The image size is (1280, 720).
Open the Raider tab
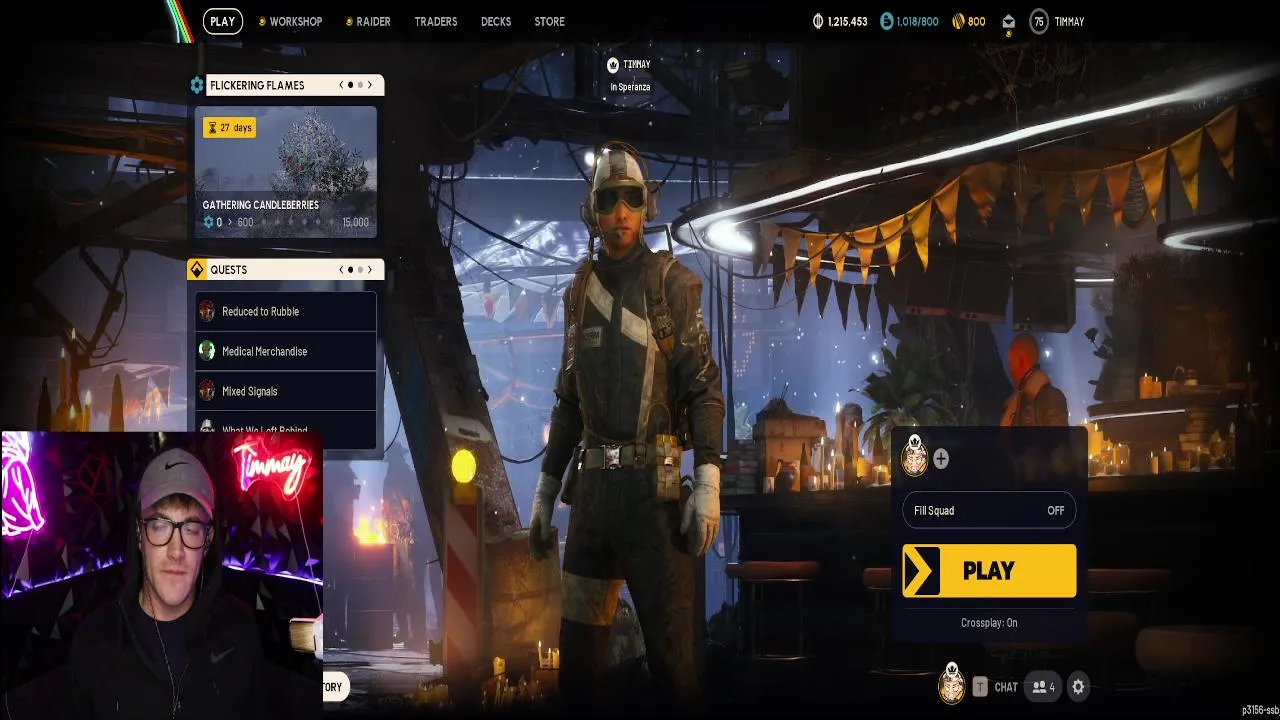click(x=367, y=21)
